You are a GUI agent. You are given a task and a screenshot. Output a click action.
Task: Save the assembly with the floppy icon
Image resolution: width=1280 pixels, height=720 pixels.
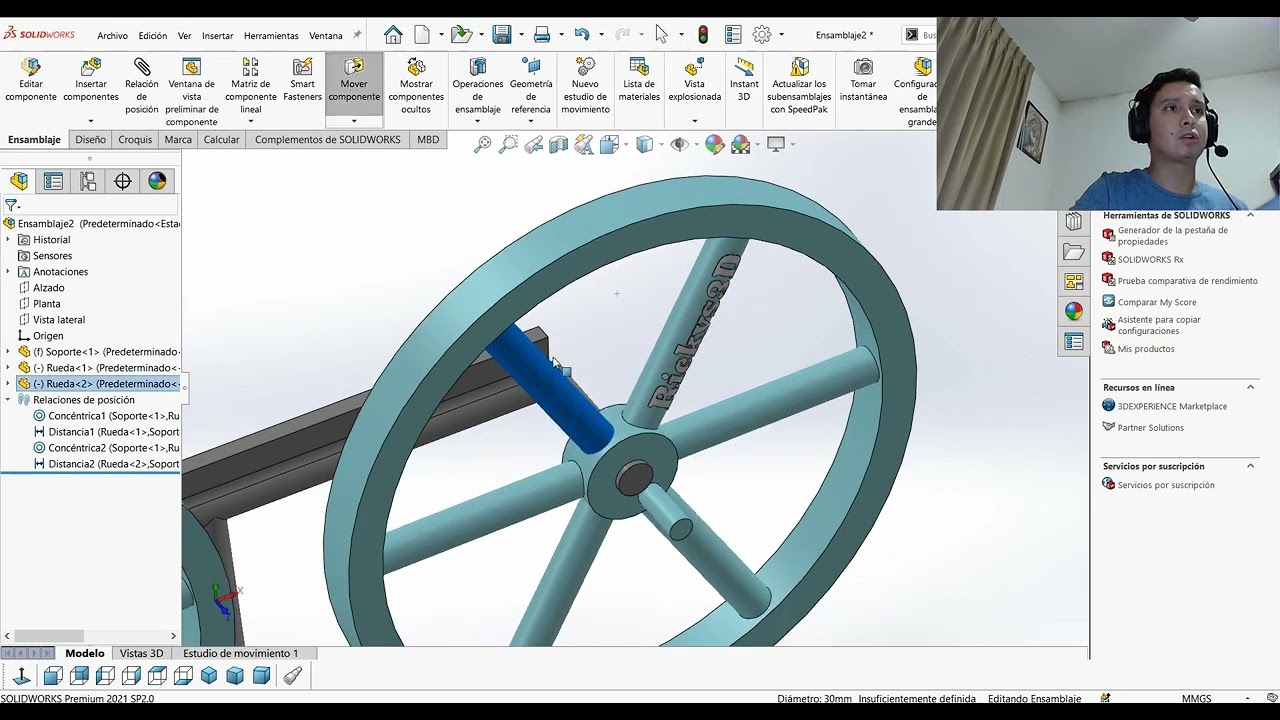tap(502, 35)
